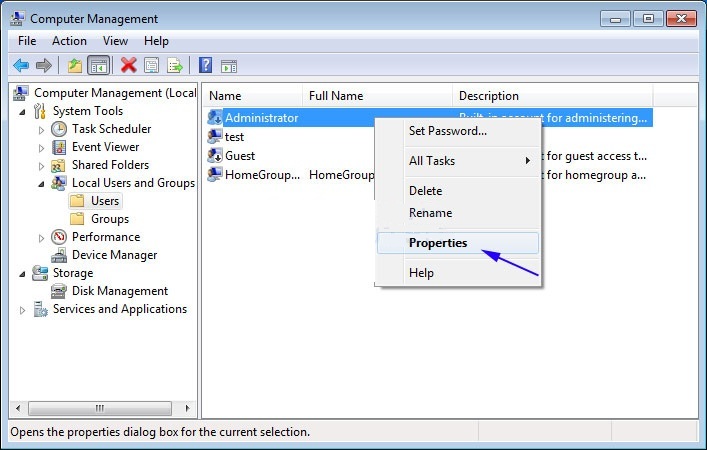Open the Action menu in menu bar
The height and width of the screenshot is (450, 707).
pyautogui.click(x=69, y=41)
